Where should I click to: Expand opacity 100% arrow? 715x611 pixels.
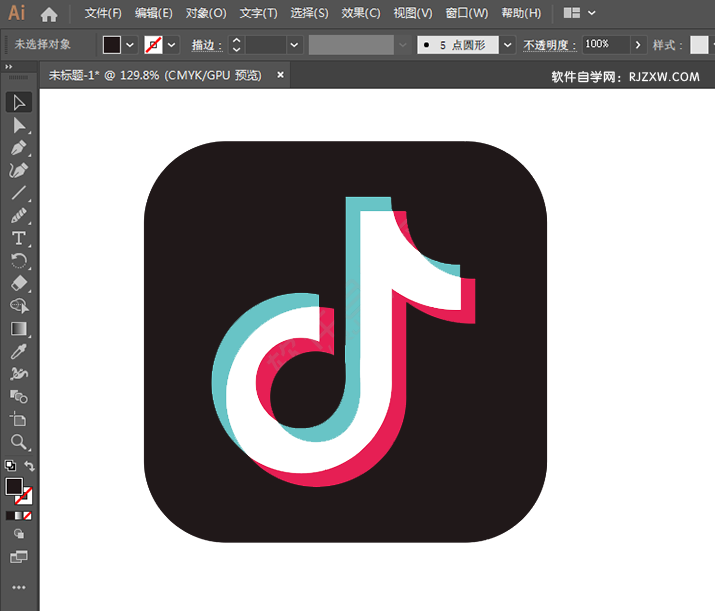click(638, 45)
